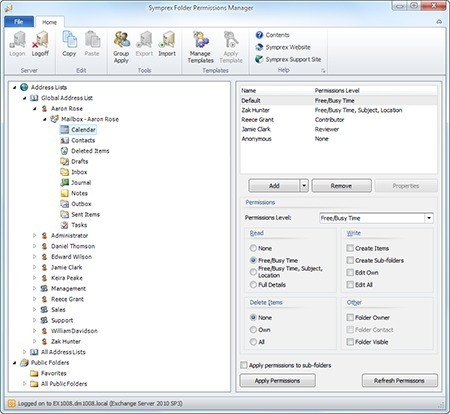Select the Contacts folder
Image resolution: width=450 pixels, height=414 pixels.
click(78, 140)
